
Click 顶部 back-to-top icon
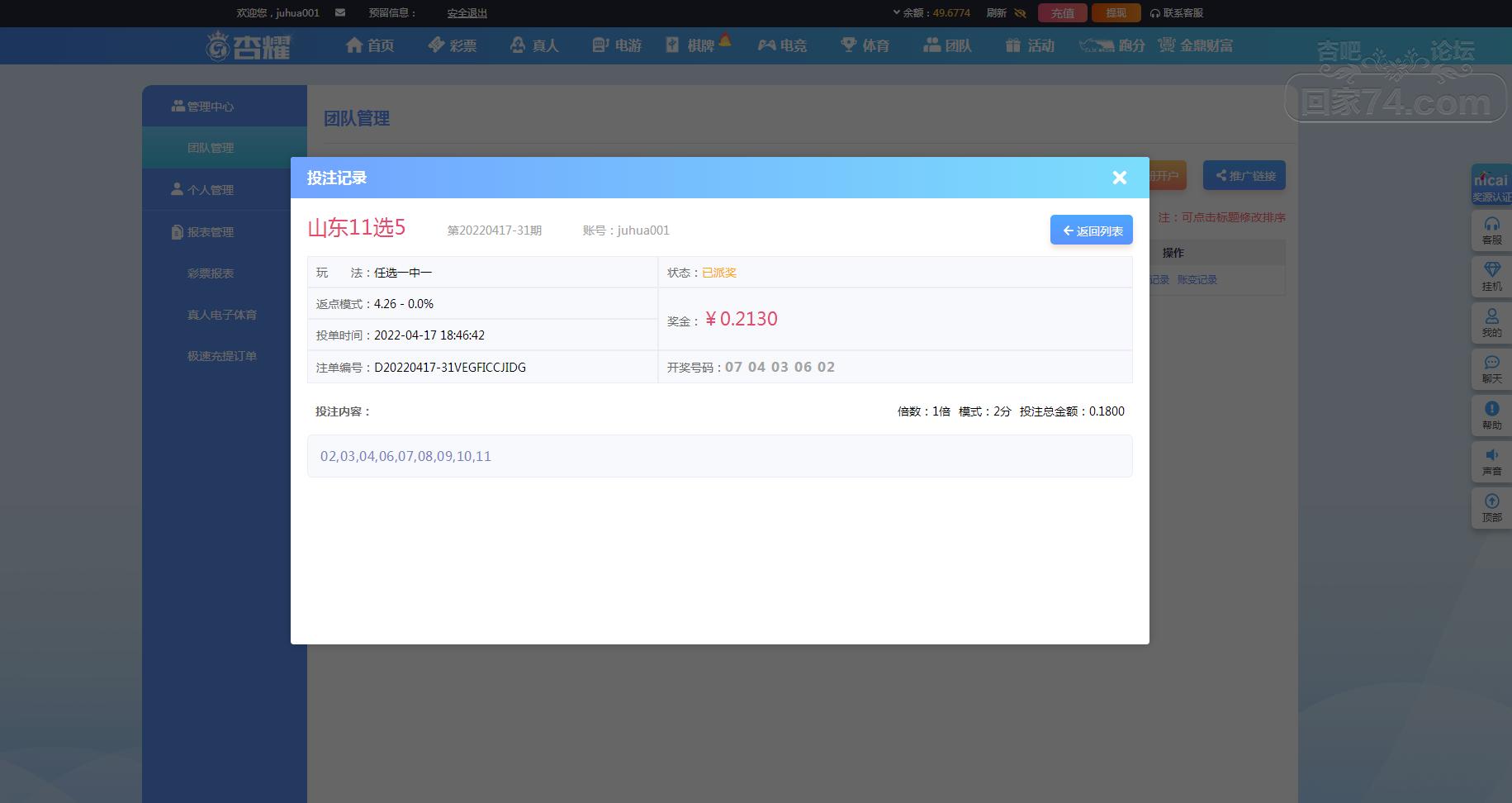pyautogui.click(x=1491, y=508)
